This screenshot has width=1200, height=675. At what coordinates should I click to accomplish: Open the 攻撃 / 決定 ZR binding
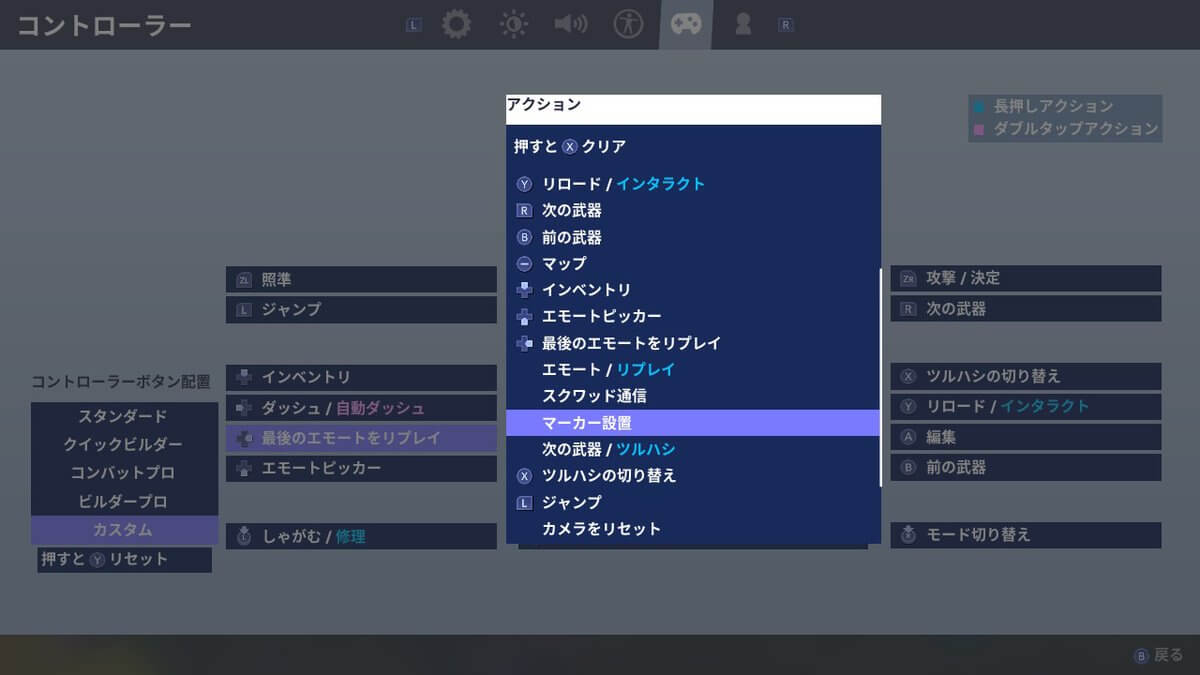(x=1026, y=278)
